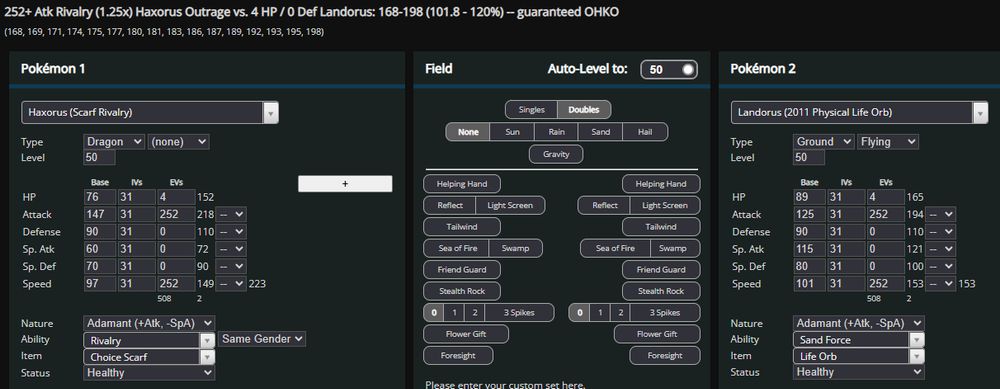The image size is (1000, 389).
Task: Open Pokémon 1 Rivalry ability dropdown
Action: [x=149, y=341]
